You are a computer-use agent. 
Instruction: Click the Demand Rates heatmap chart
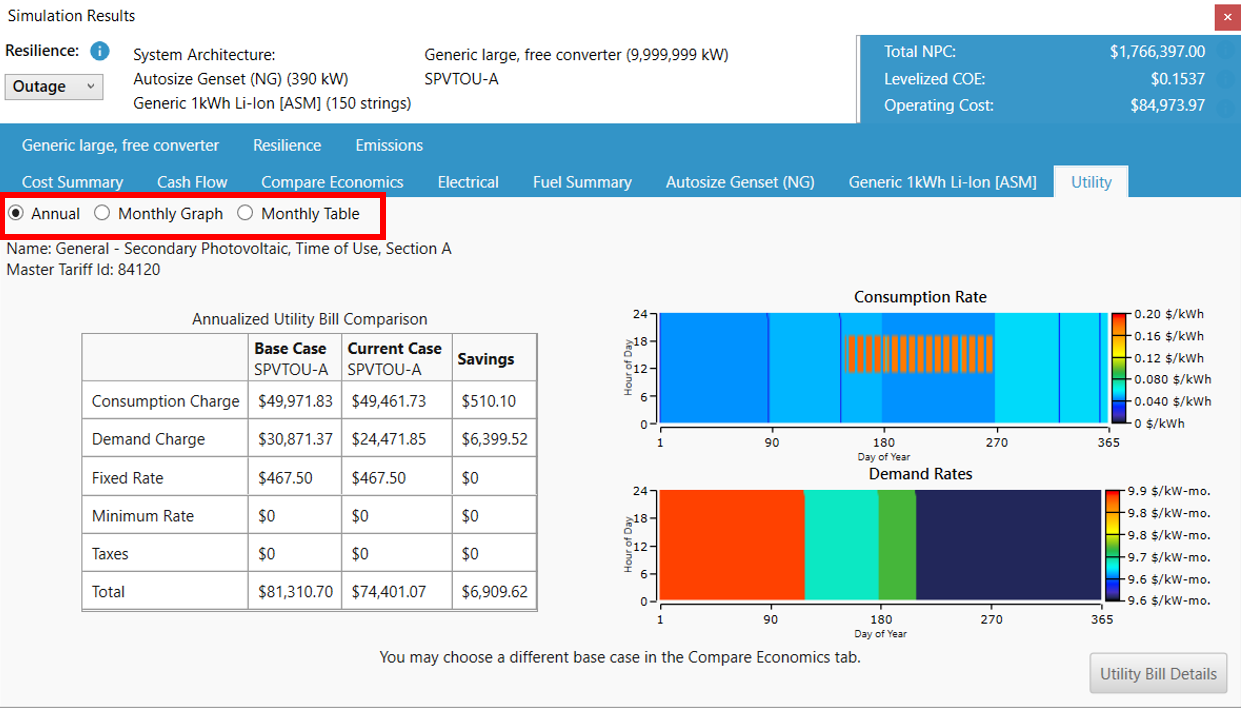pos(880,546)
